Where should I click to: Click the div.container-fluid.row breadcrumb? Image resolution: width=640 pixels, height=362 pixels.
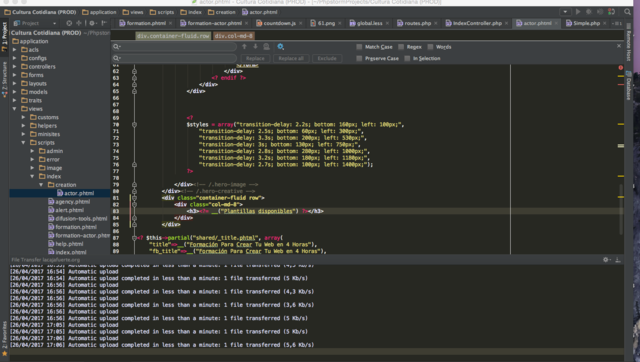(x=173, y=36)
